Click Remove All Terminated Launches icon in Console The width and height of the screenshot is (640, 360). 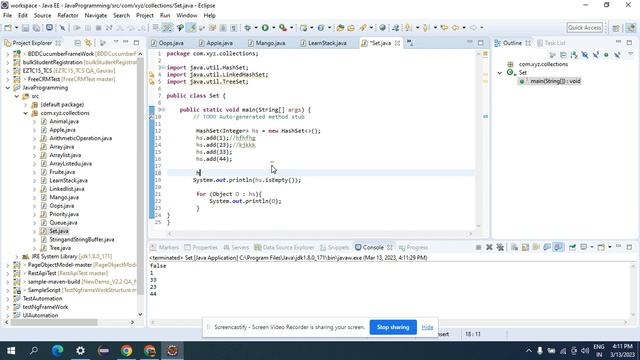pos(500,247)
